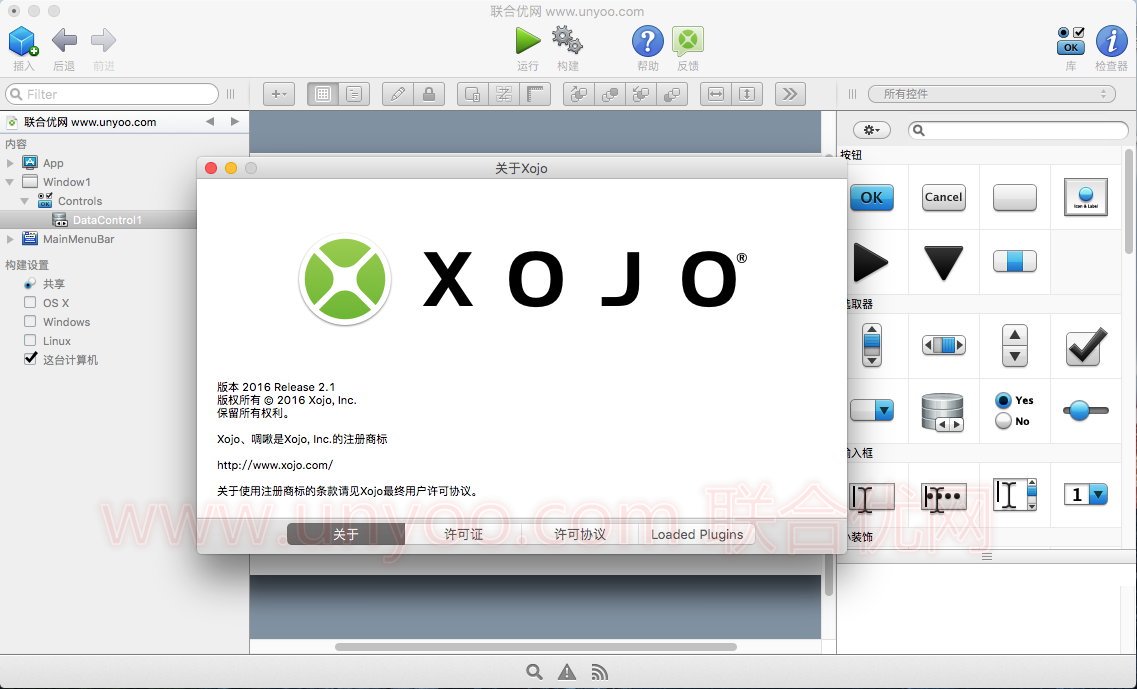Screen dimensions: 1137x689
Task: Open the library gear options dropdown
Action: 872,130
